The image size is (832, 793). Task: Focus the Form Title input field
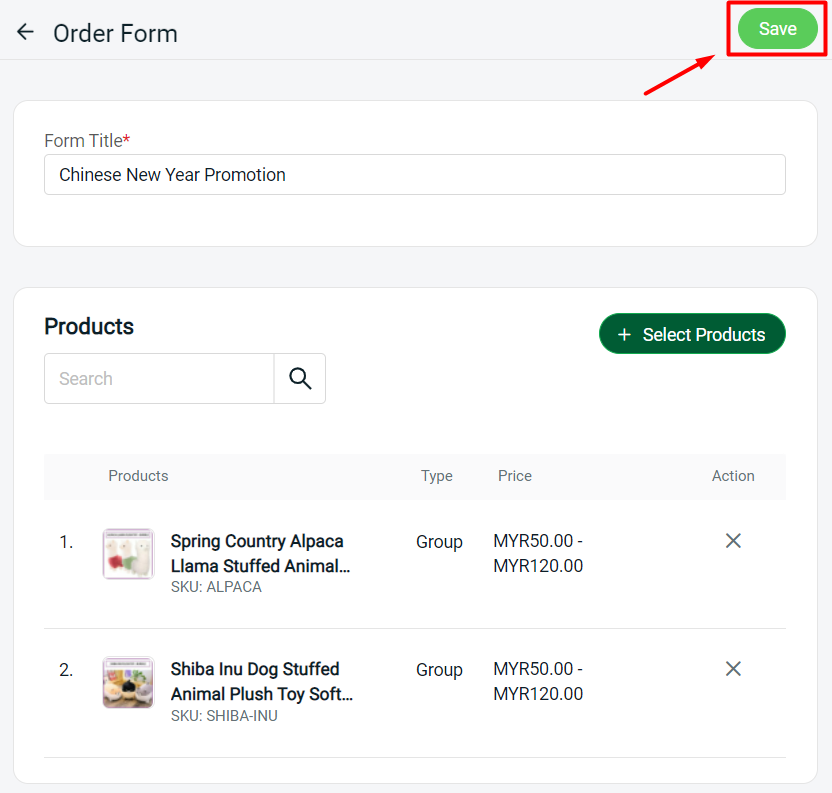click(x=414, y=175)
